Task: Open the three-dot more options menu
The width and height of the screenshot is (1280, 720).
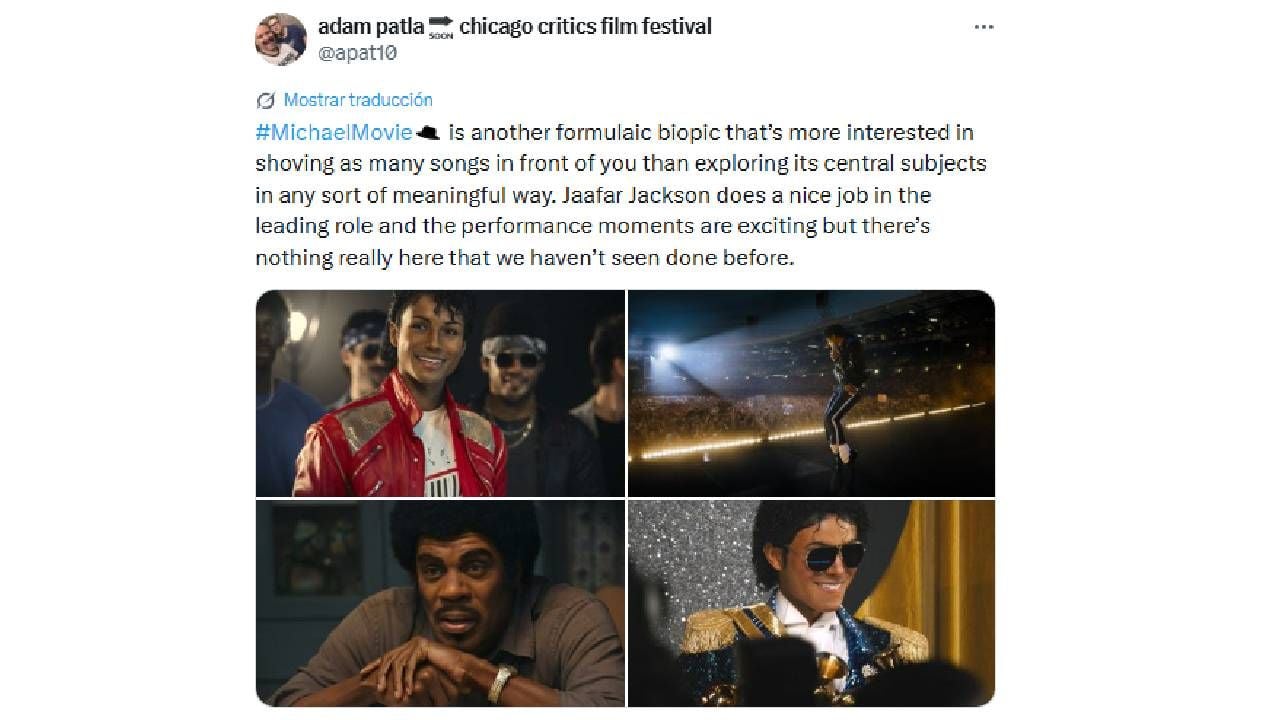Action: tap(984, 27)
